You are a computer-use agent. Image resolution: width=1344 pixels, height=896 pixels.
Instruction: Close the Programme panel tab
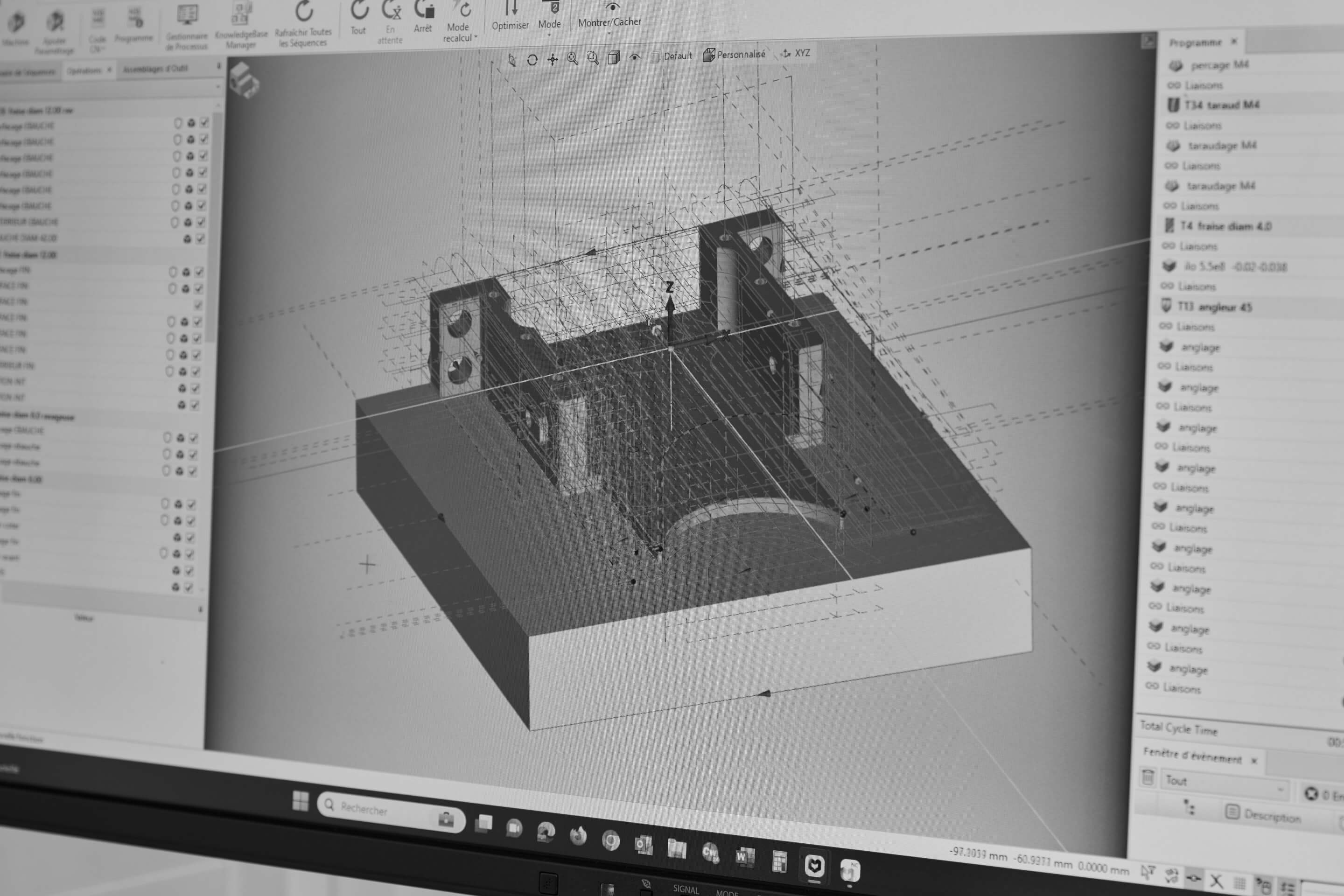pos(1234,41)
